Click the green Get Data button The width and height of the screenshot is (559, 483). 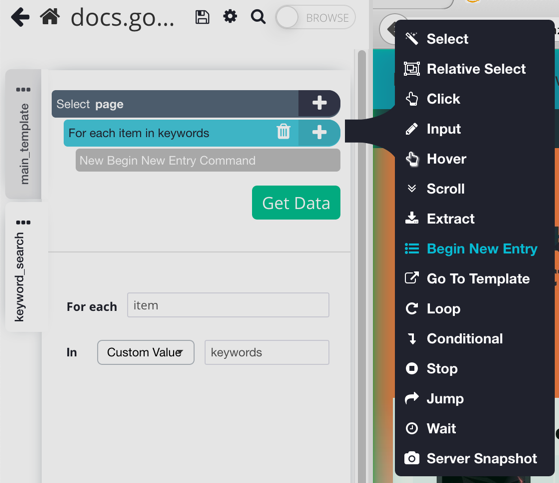296,202
